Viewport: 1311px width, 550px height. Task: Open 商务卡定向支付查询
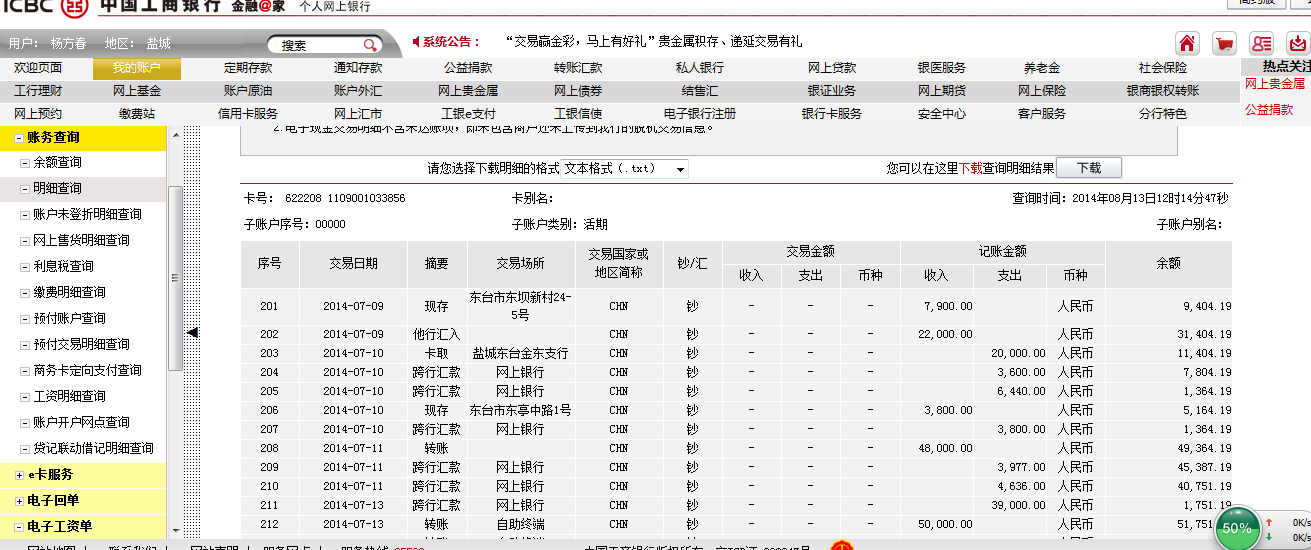coord(88,370)
